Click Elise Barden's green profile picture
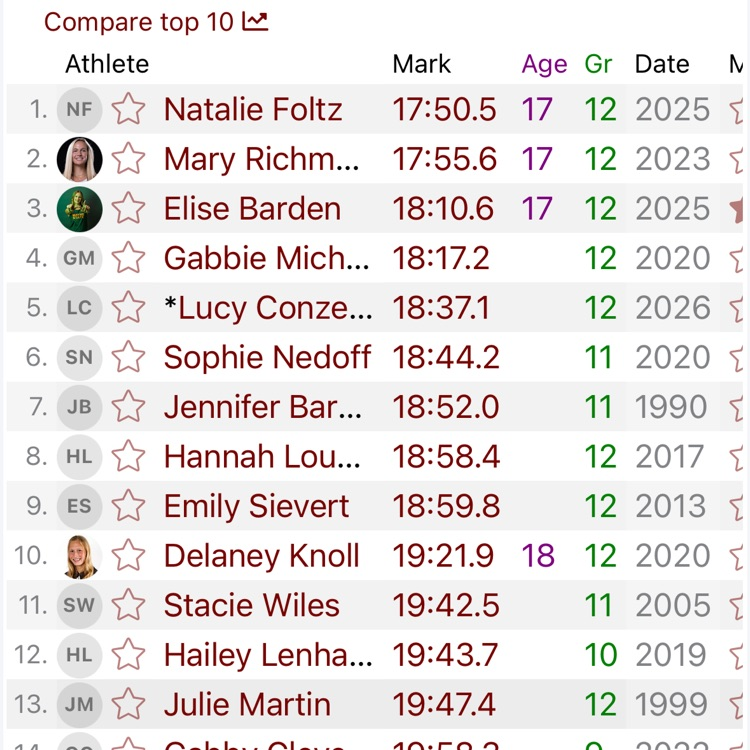 pyautogui.click(x=79, y=209)
